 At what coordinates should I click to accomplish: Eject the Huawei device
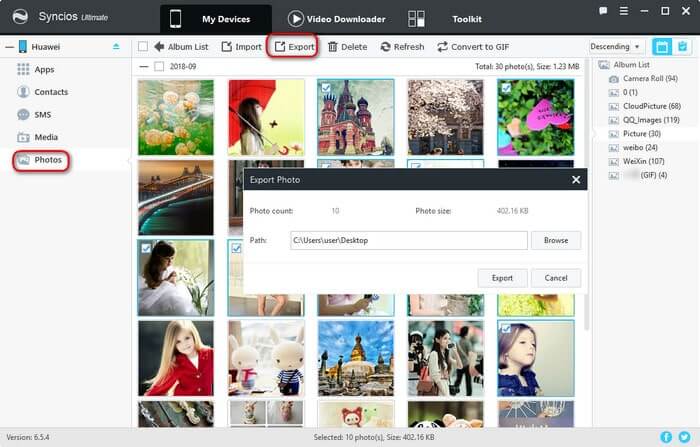coord(116,46)
